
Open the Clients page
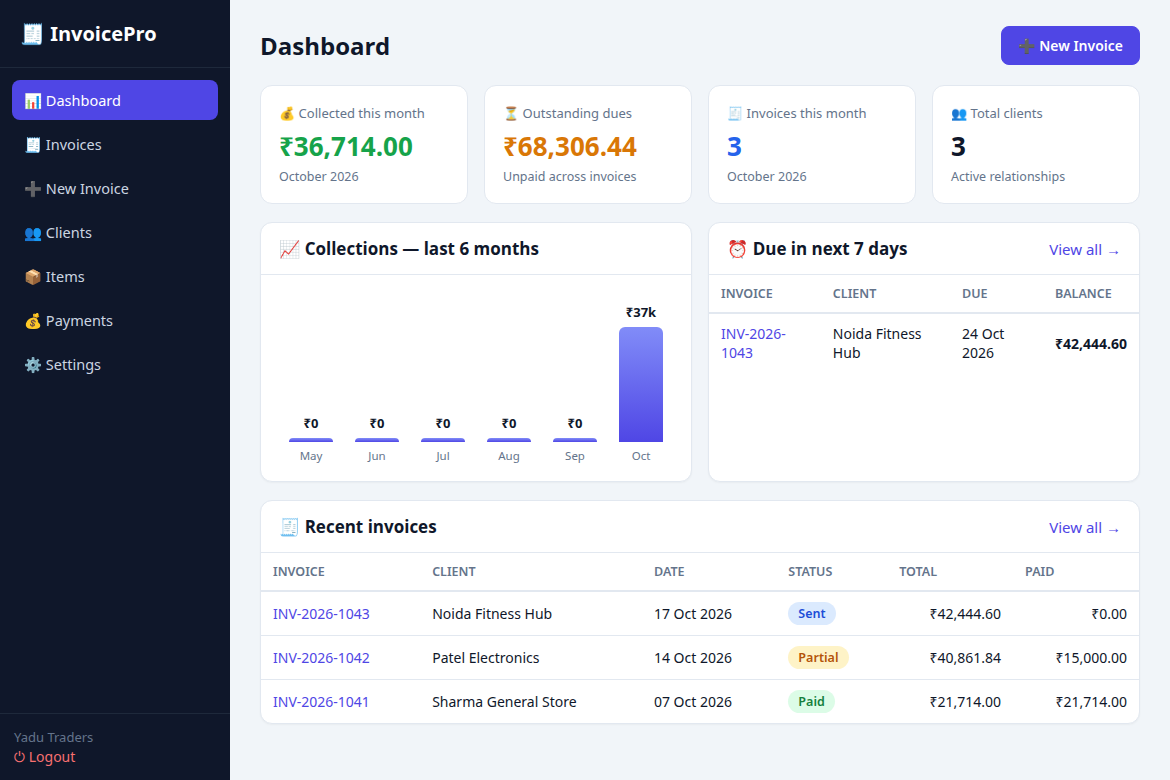[115, 232]
